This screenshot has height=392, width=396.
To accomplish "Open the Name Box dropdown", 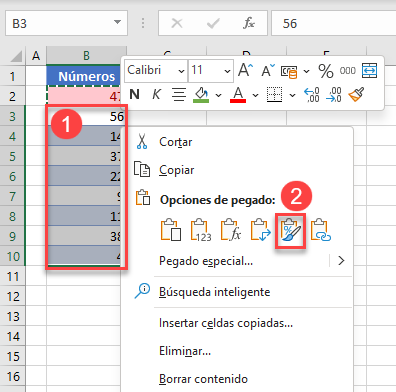I will pyautogui.click(x=117, y=23).
